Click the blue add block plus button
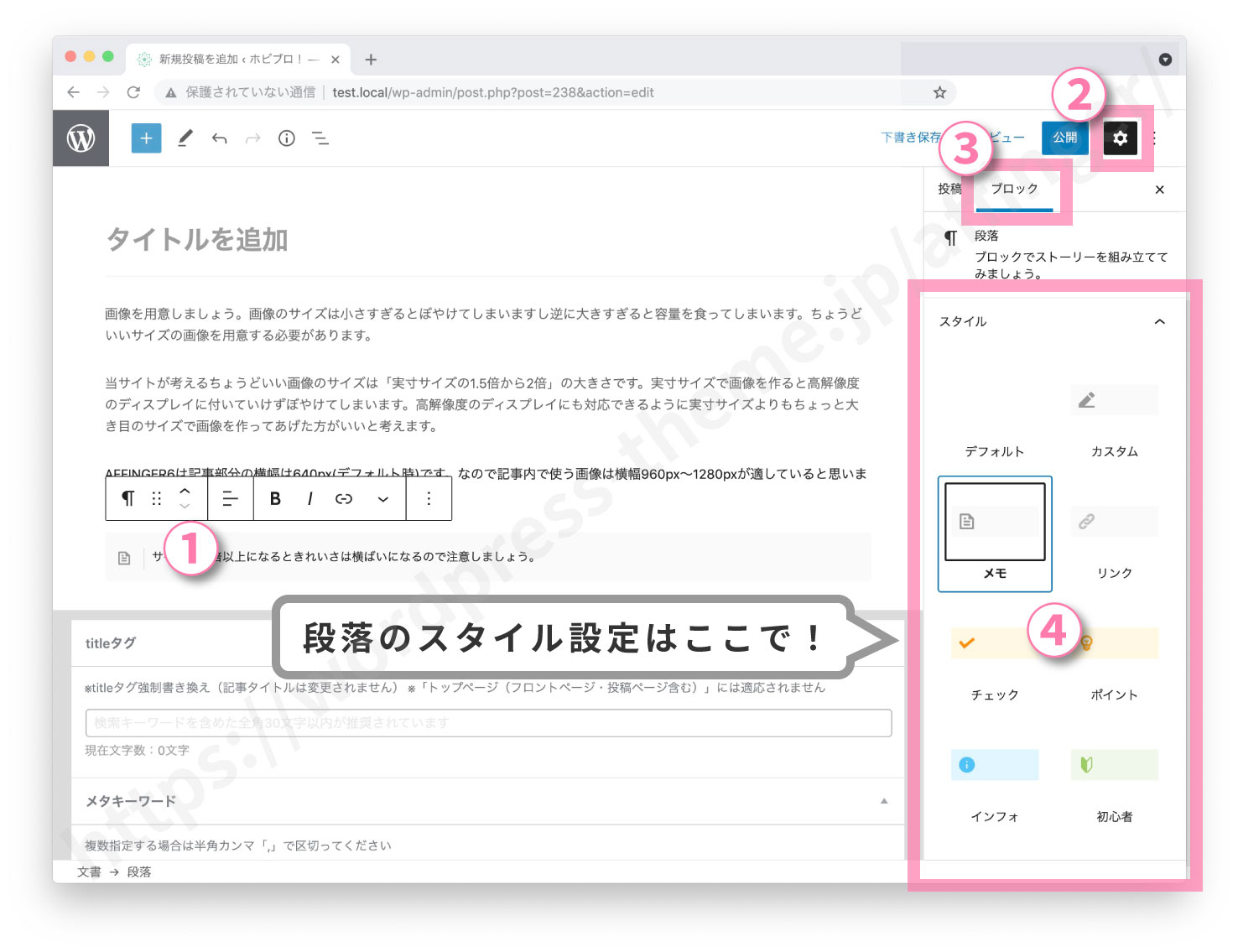The width and height of the screenshot is (1238, 952). [x=146, y=138]
